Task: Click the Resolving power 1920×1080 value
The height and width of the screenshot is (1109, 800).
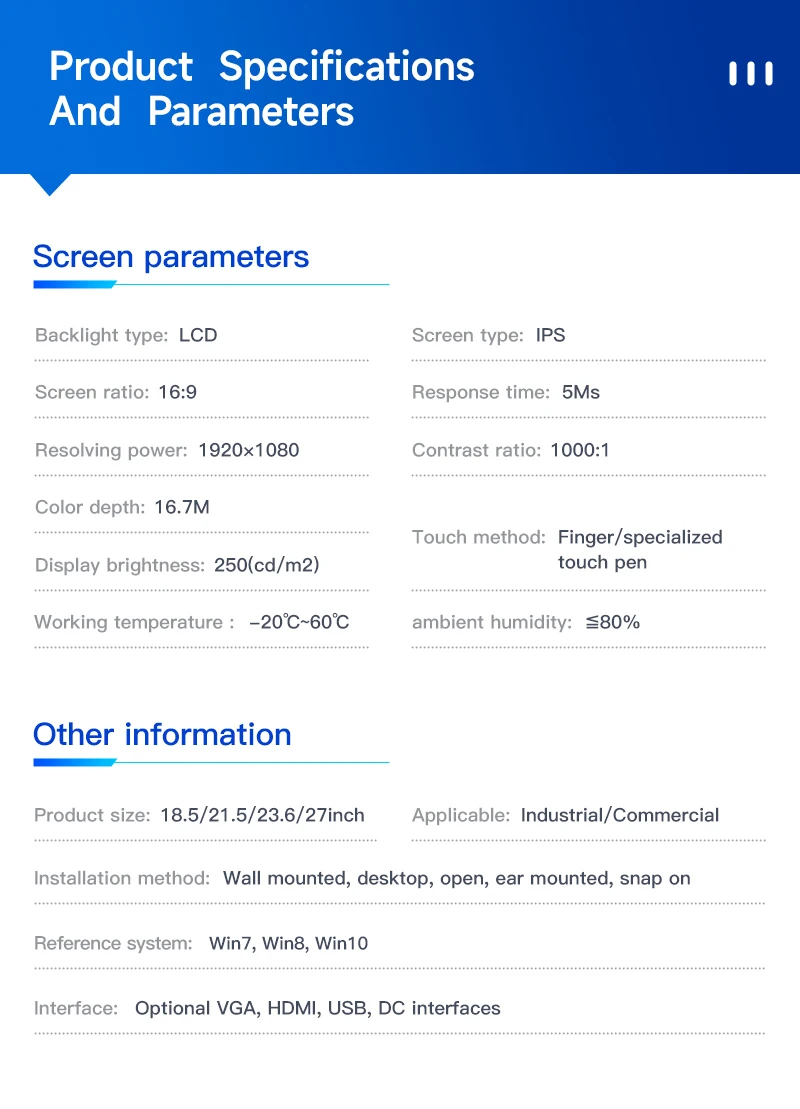Action: 249,451
